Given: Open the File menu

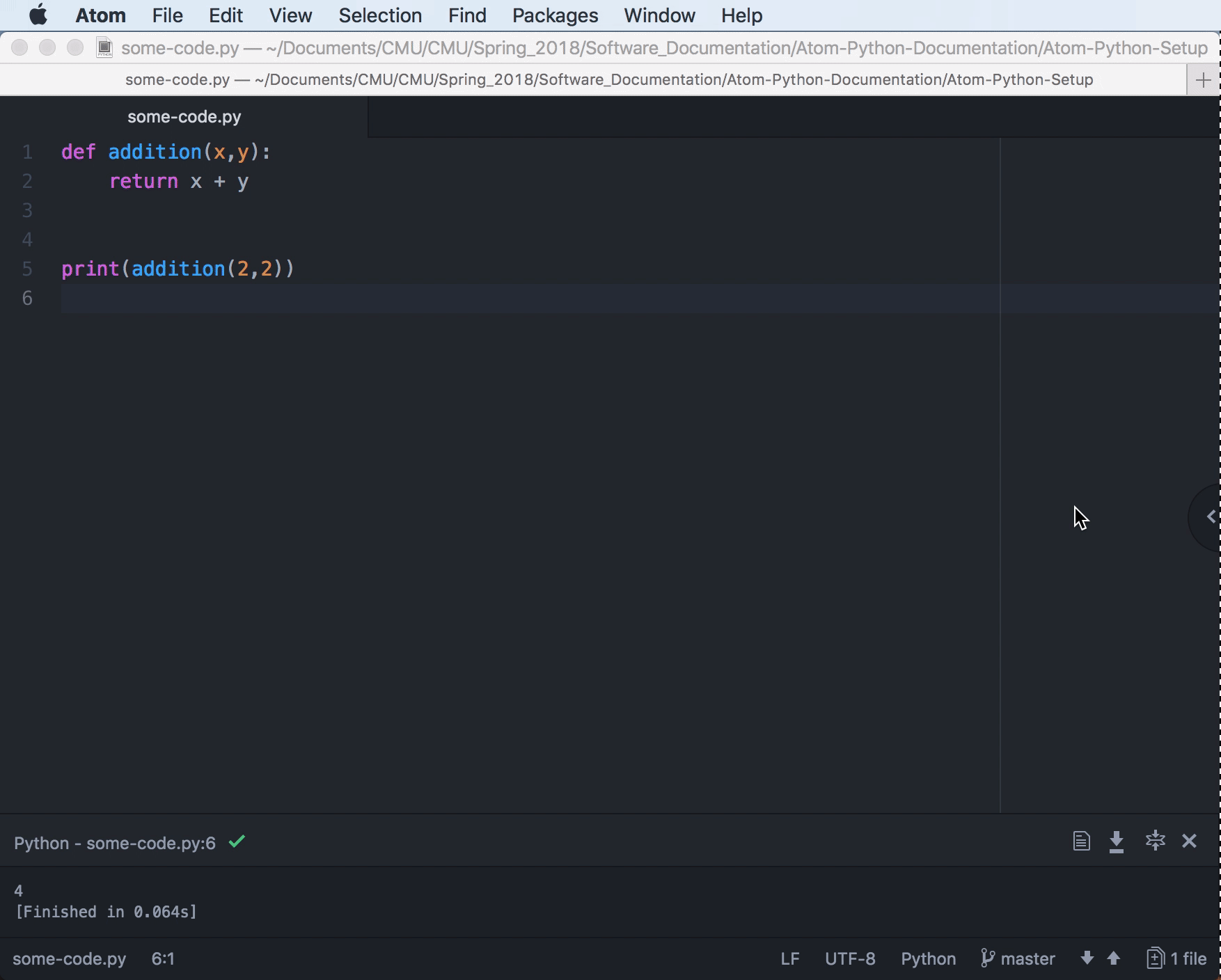Looking at the screenshot, I should point(167,15).
